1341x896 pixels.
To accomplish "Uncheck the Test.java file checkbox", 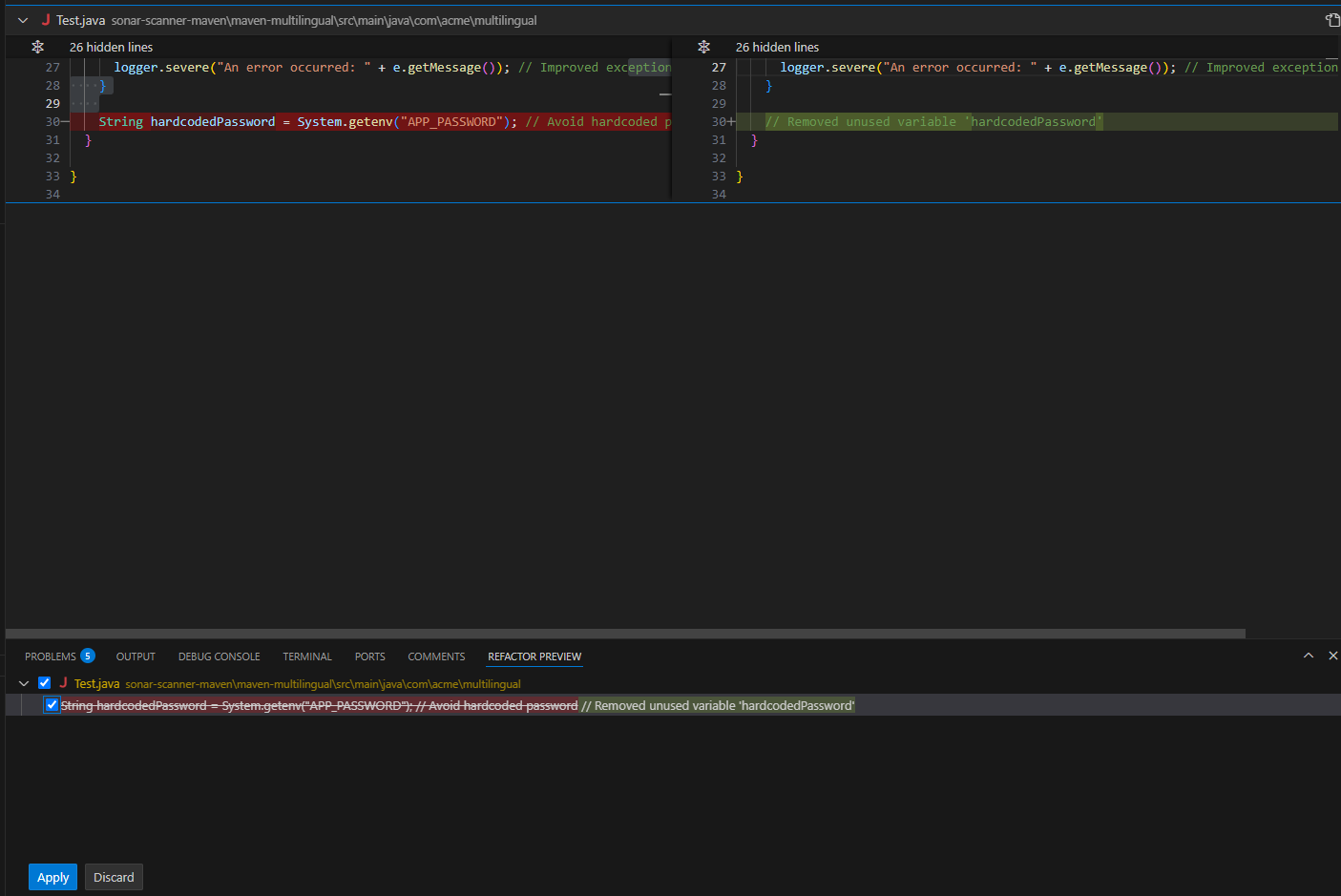I will coord(44,683).
